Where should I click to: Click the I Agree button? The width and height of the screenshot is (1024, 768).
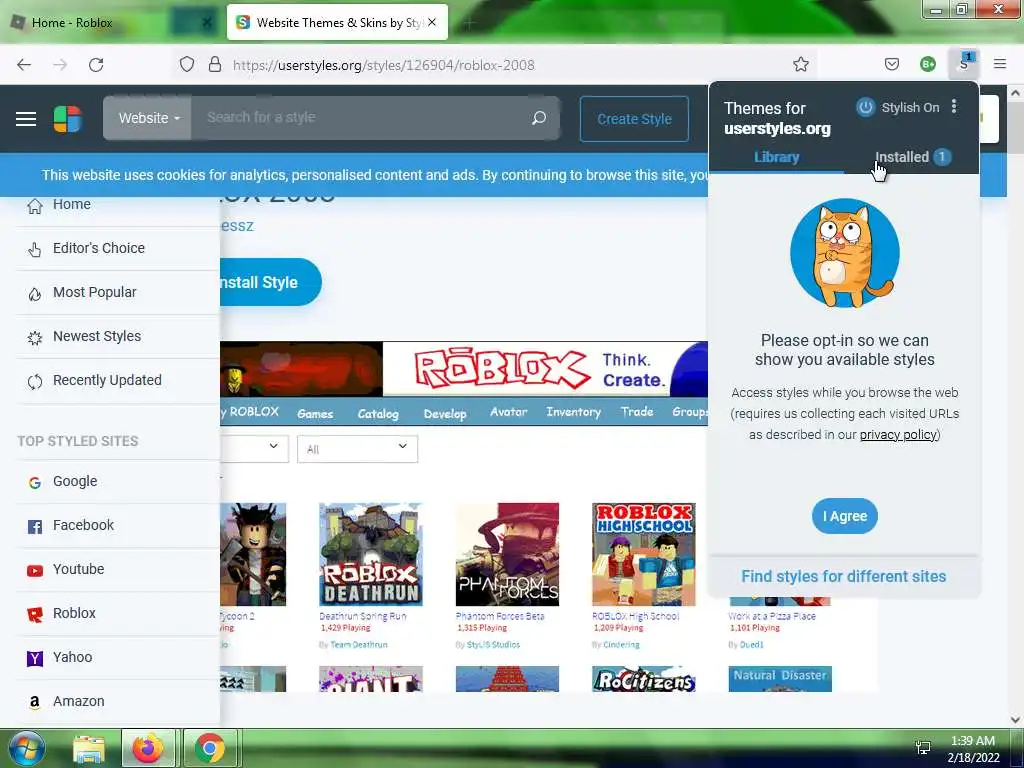[x=844, y=516]
